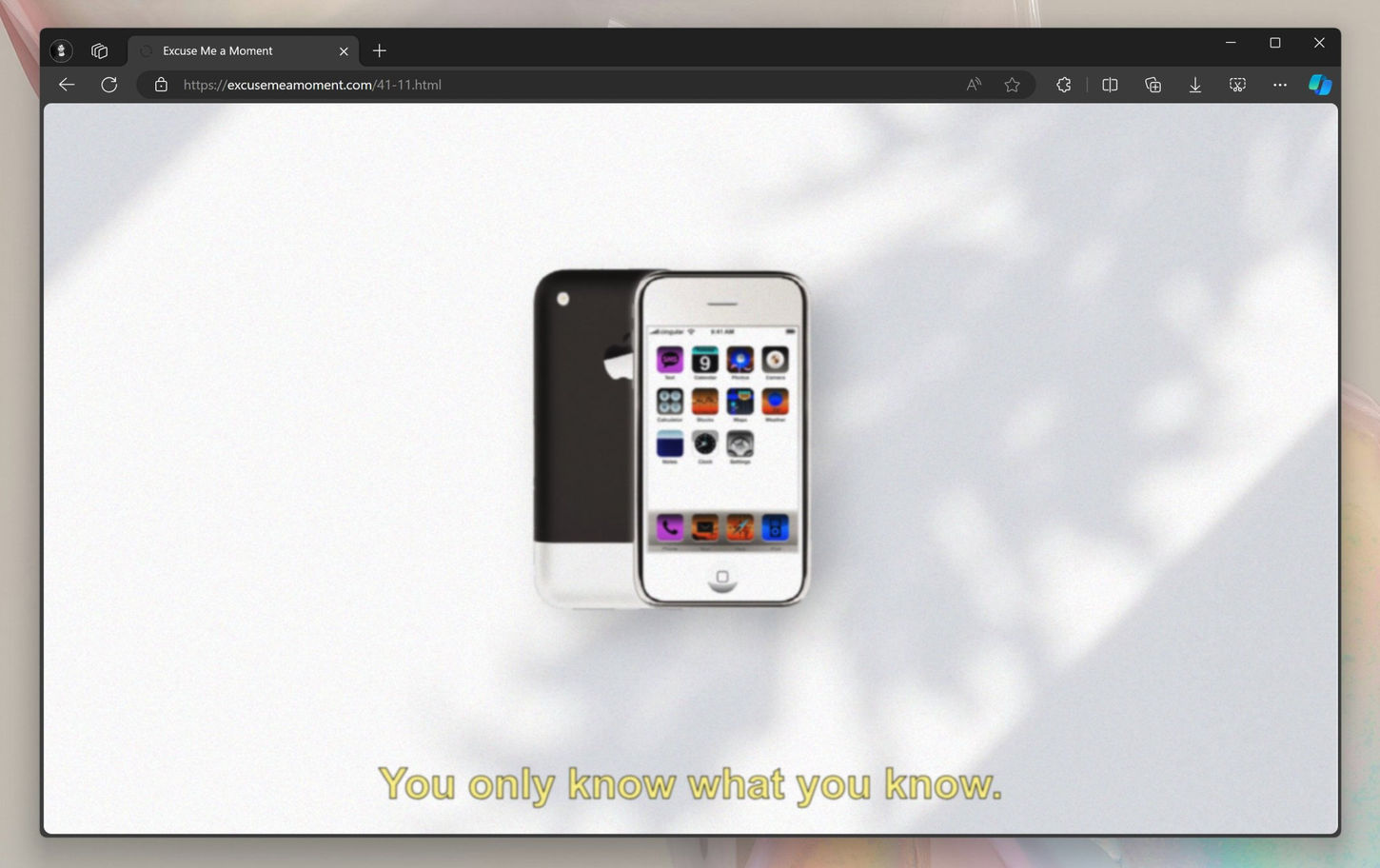Close the Excuse Me a Moment tab
This screenshot has height=868, width=1380.
pyautogui.click(x=344, y=51)
